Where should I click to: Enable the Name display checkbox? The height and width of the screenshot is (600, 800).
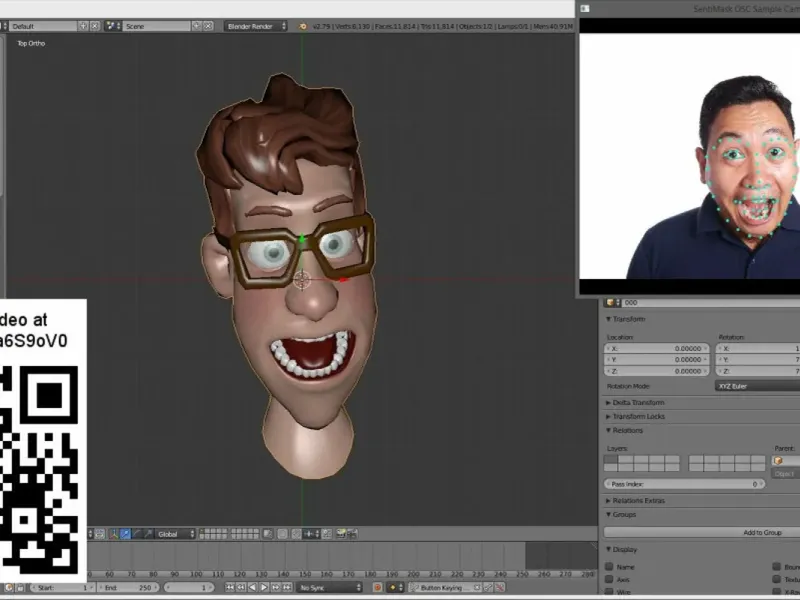click(609, 567)
